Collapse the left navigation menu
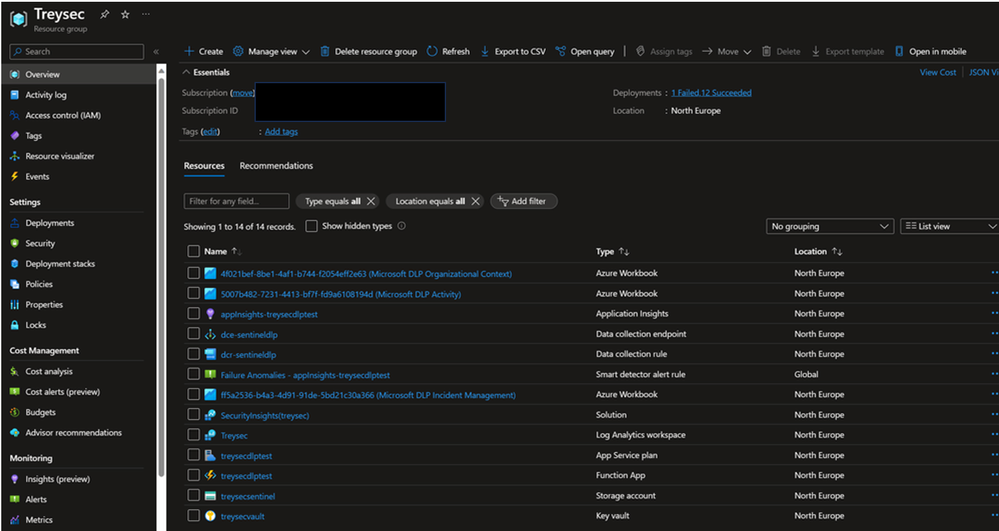This screenshot has height=531, width=999. point(156,52)
